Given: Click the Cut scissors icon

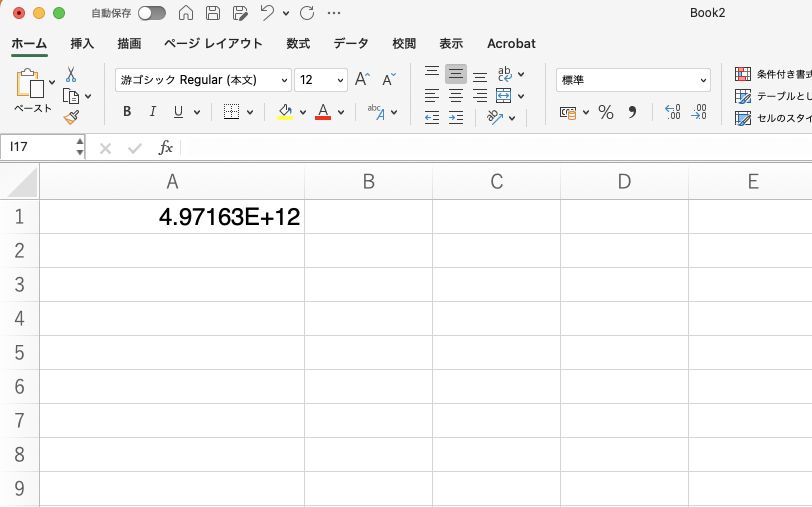Looking at the screenshot, I should coord(71,75).
